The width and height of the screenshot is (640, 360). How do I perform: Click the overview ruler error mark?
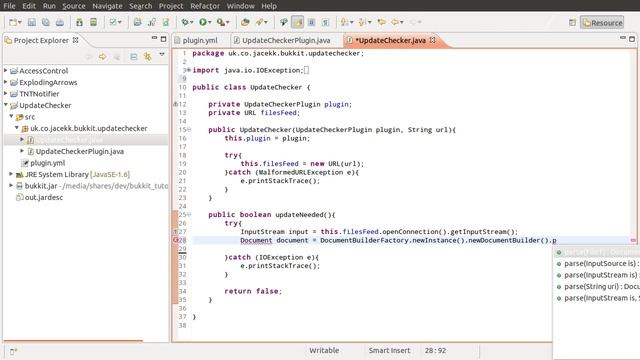coord(633,240)
